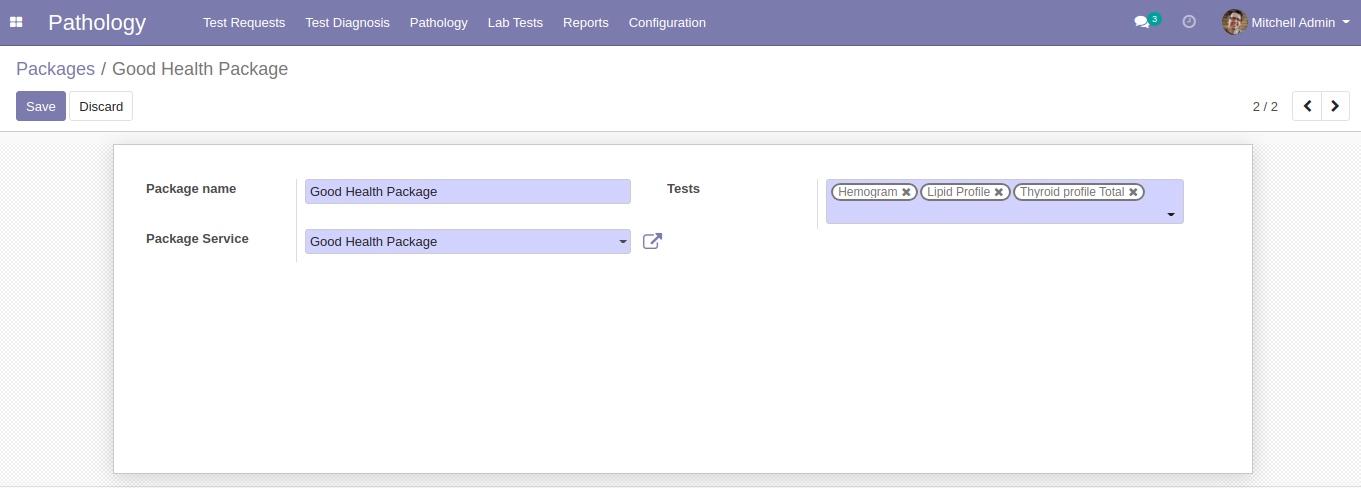Screen dimensions: 1361x488
Task: Open the Lab Tests menu
Action: (515, 22)
